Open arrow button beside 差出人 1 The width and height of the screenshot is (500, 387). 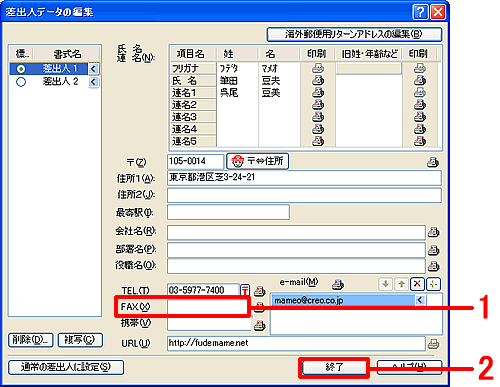(93, 69)
